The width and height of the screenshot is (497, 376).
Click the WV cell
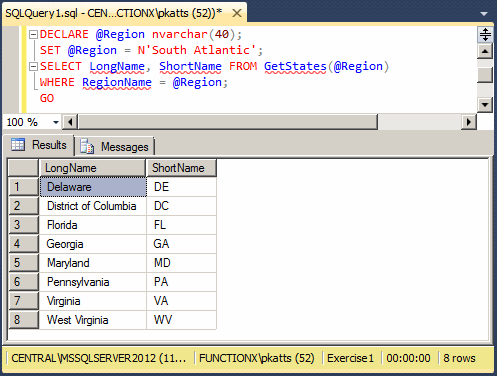182,320
